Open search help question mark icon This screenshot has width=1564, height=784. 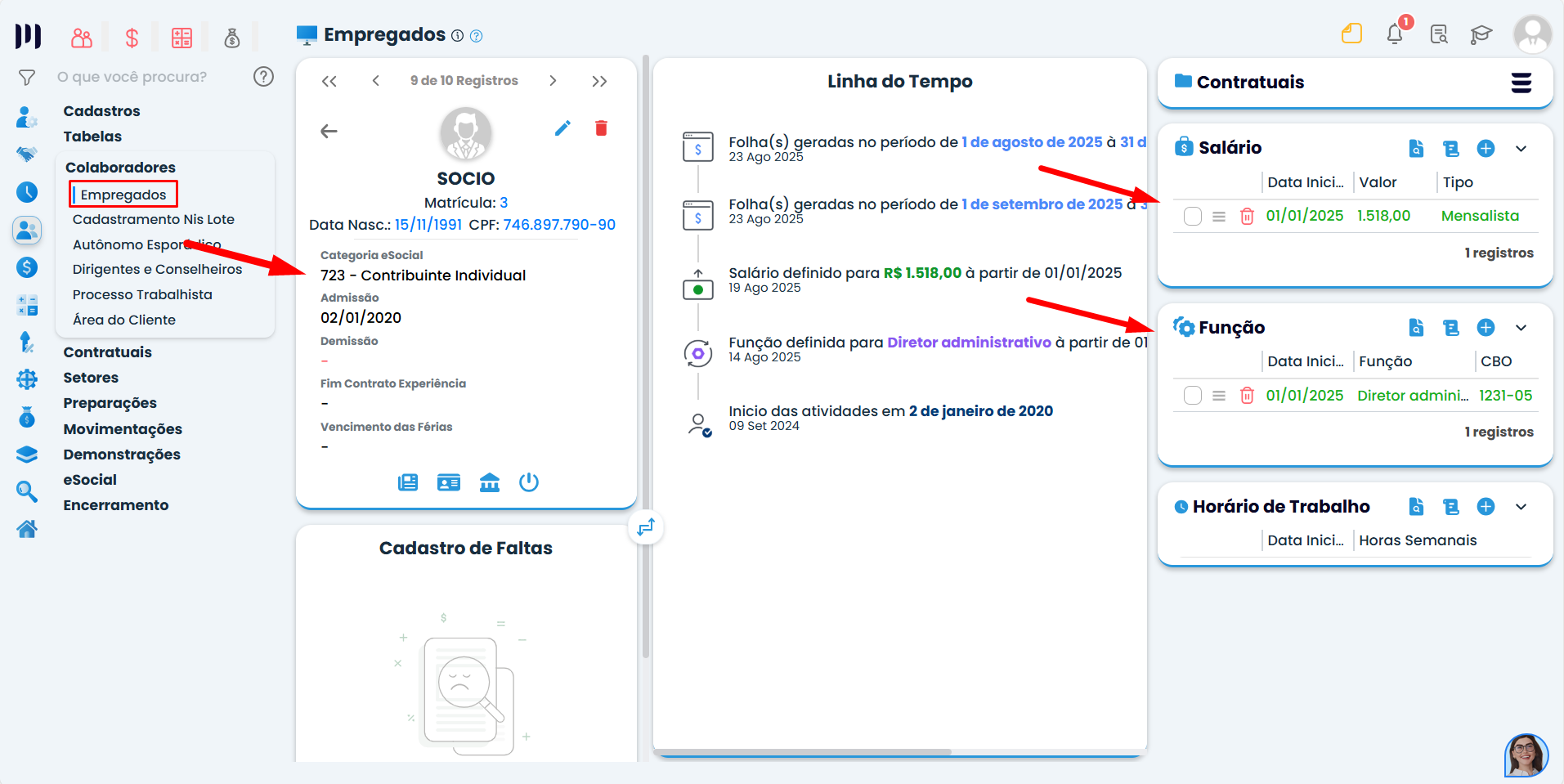[263, 77]
